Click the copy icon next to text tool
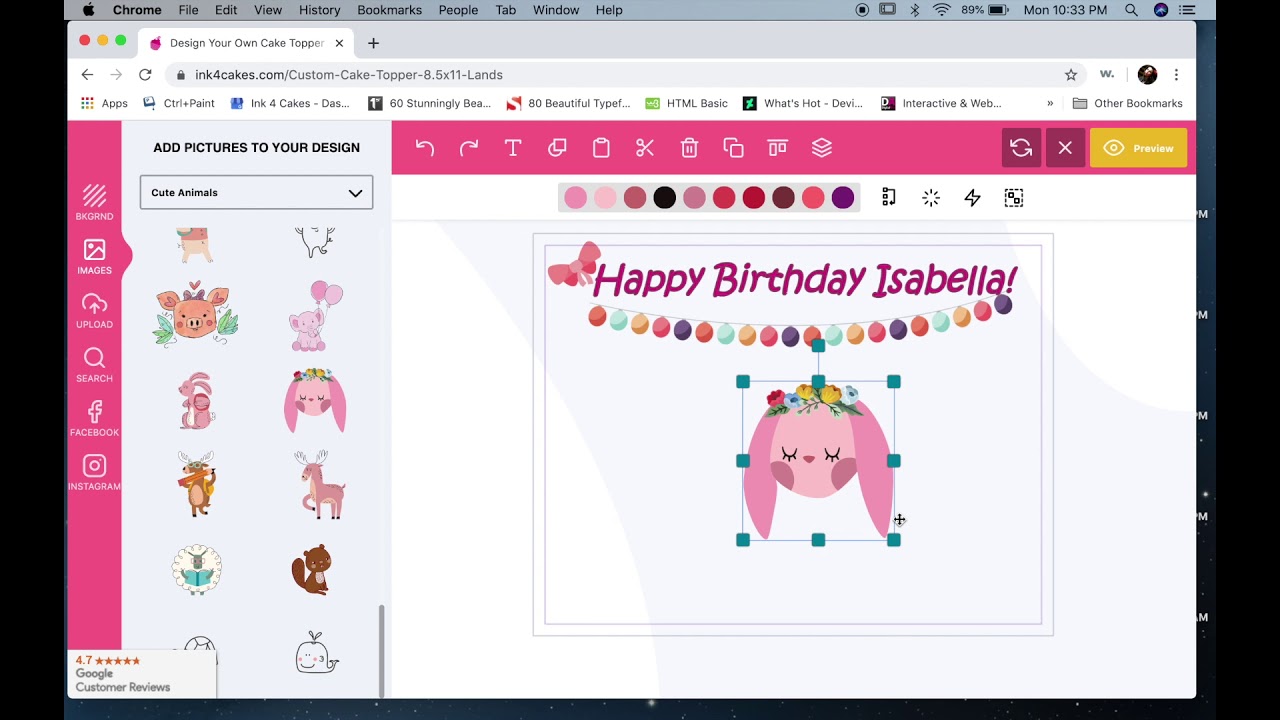Screen dimensions: 1280x720 [557, 148]
